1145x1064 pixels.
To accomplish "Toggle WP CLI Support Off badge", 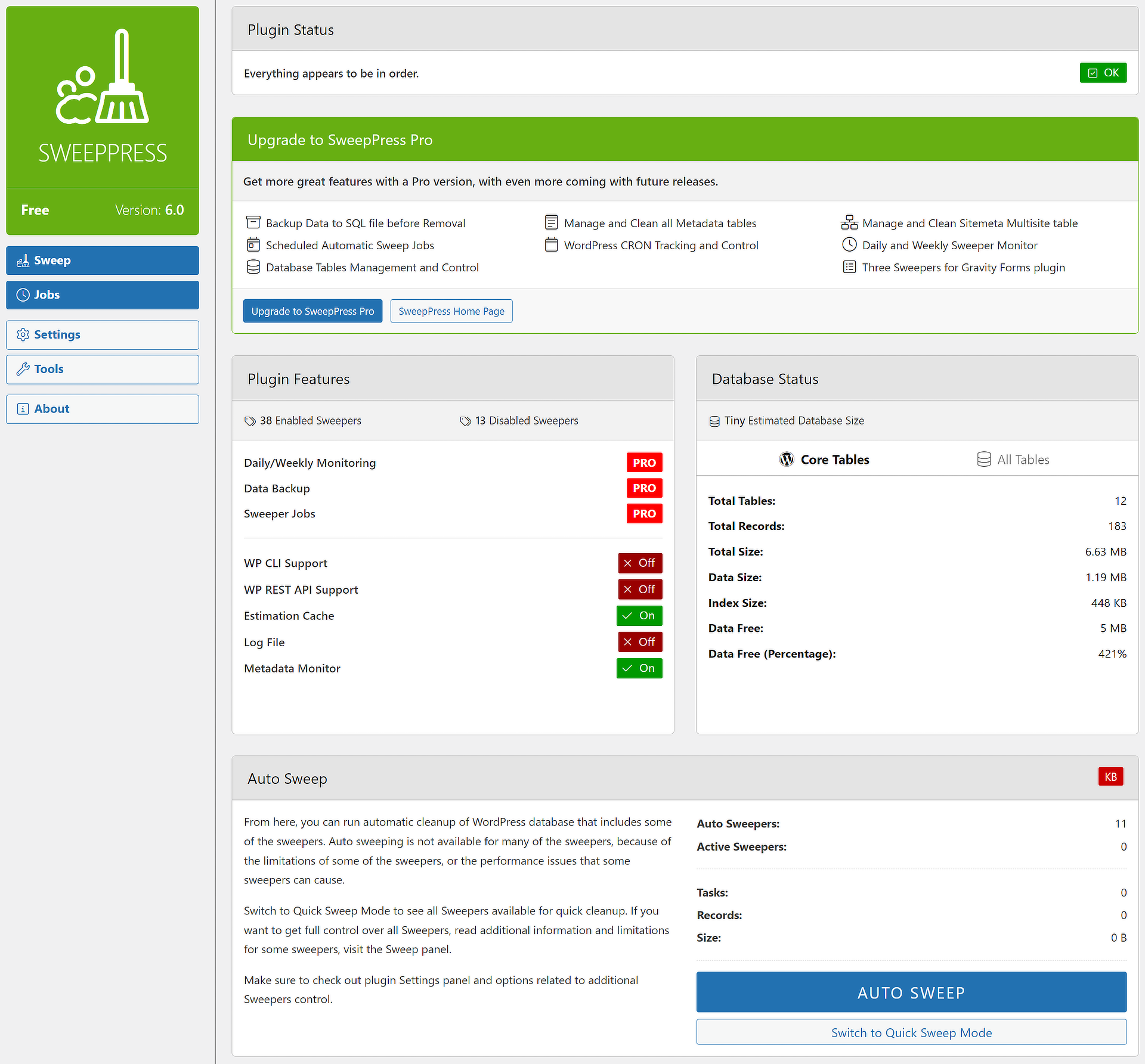I will click(x=640, y=563).
